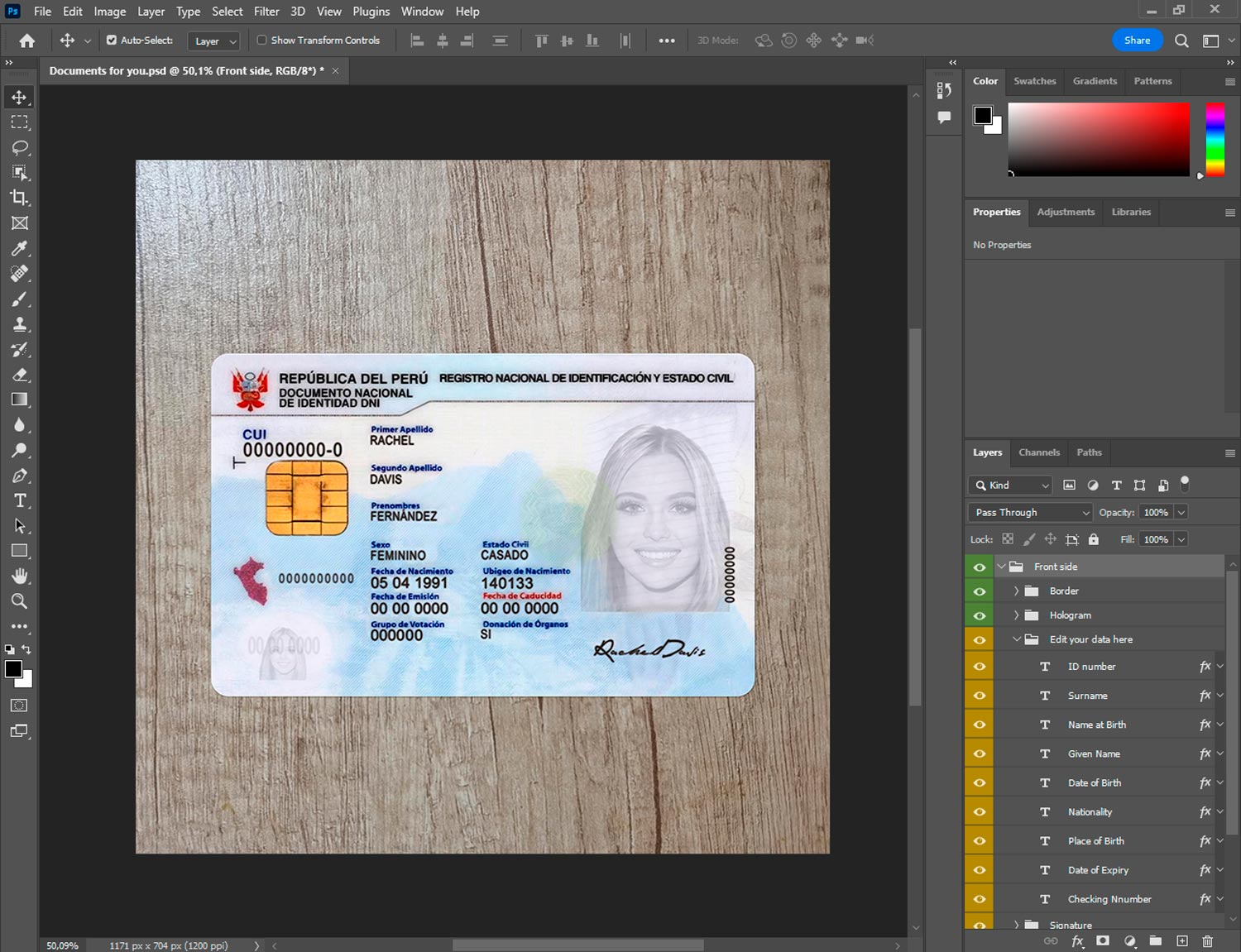Switch to the Channels tab
The image size is (1241, 952).
tap(1038, 452)
